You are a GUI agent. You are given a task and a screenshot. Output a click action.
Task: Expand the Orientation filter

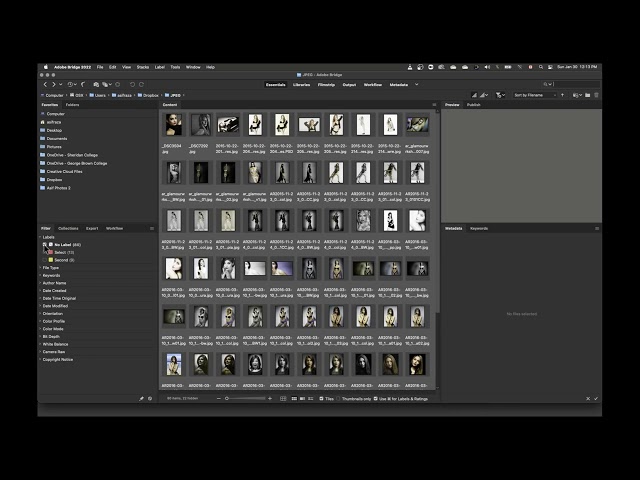[40, 313]
